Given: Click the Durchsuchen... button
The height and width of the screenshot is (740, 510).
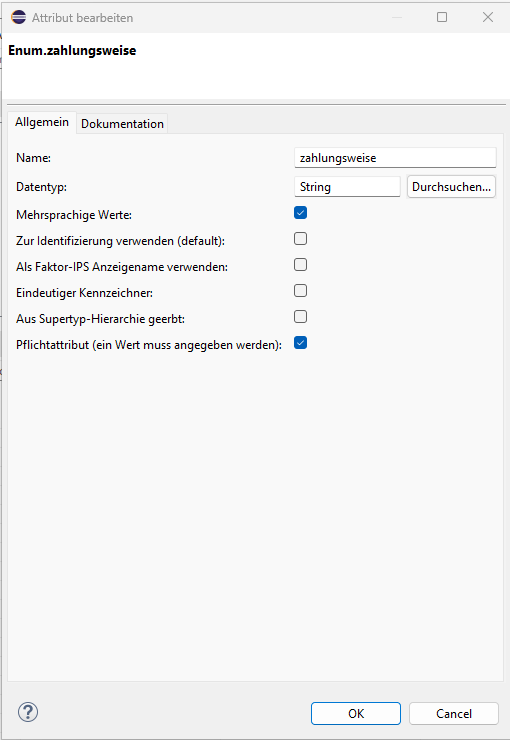Looking at the screenshot, I should point(451,187).
